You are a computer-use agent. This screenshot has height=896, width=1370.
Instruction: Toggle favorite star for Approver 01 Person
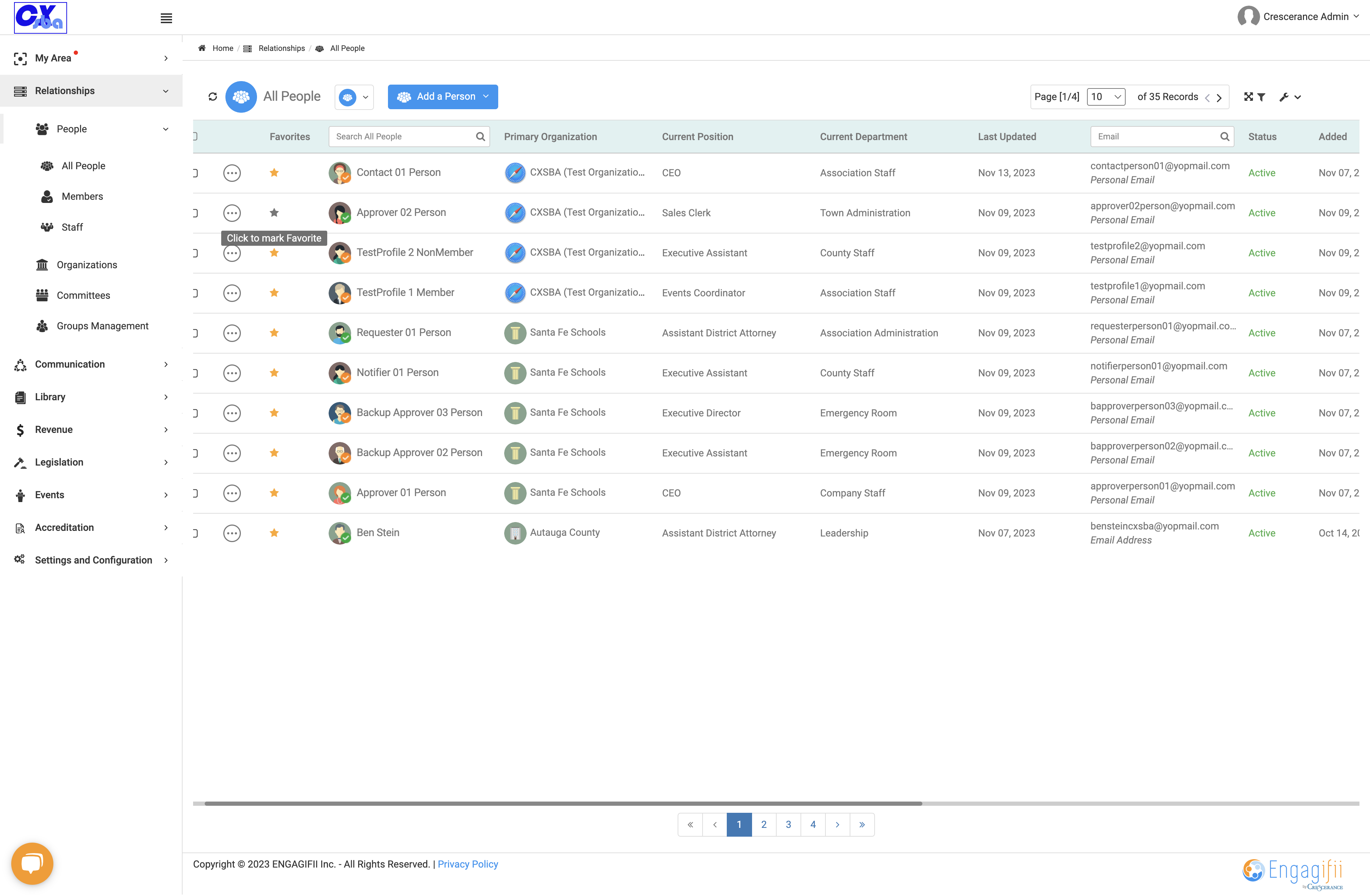274,493
